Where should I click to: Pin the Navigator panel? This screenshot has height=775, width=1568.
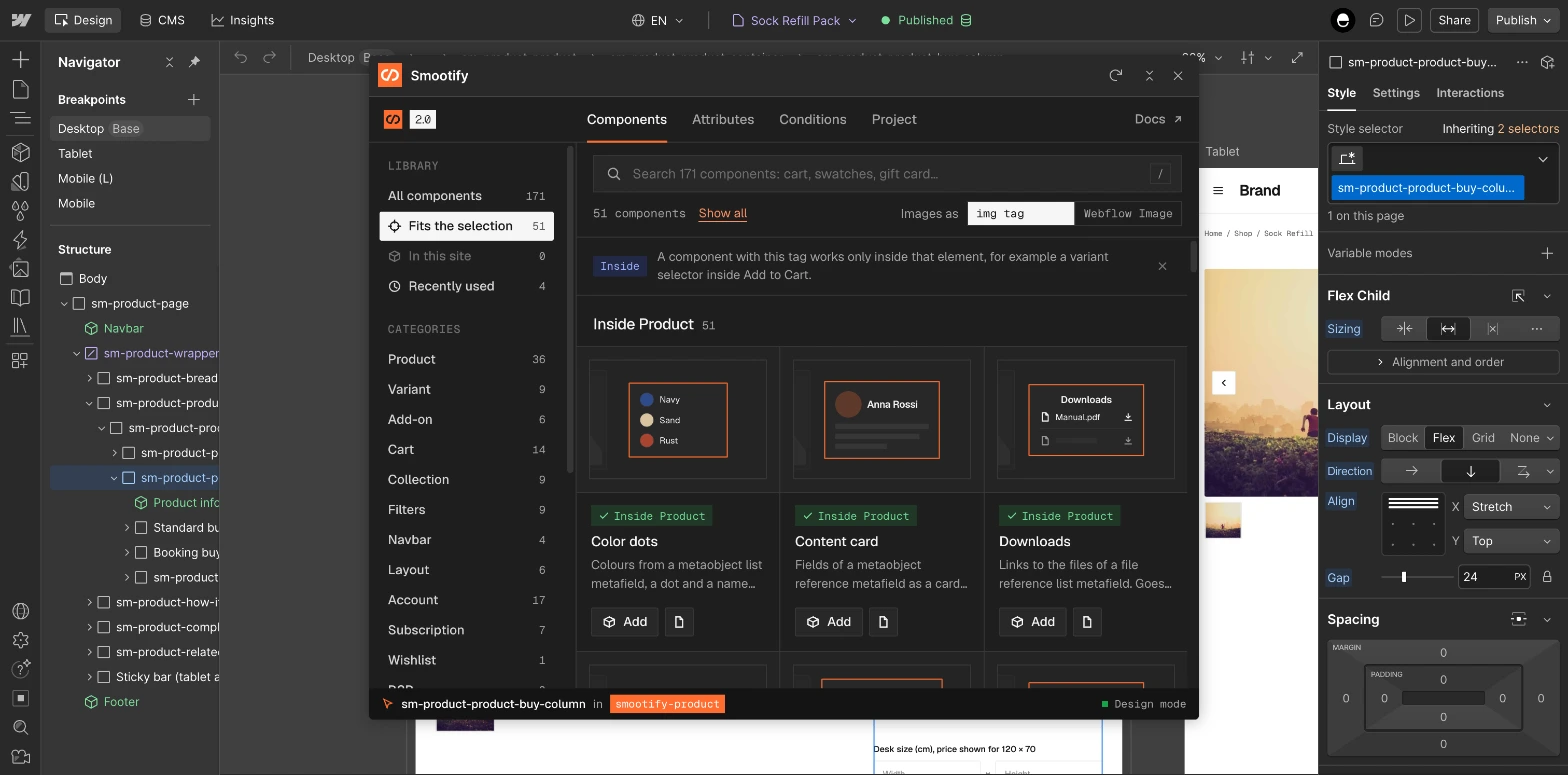click(x=194, y=62)
